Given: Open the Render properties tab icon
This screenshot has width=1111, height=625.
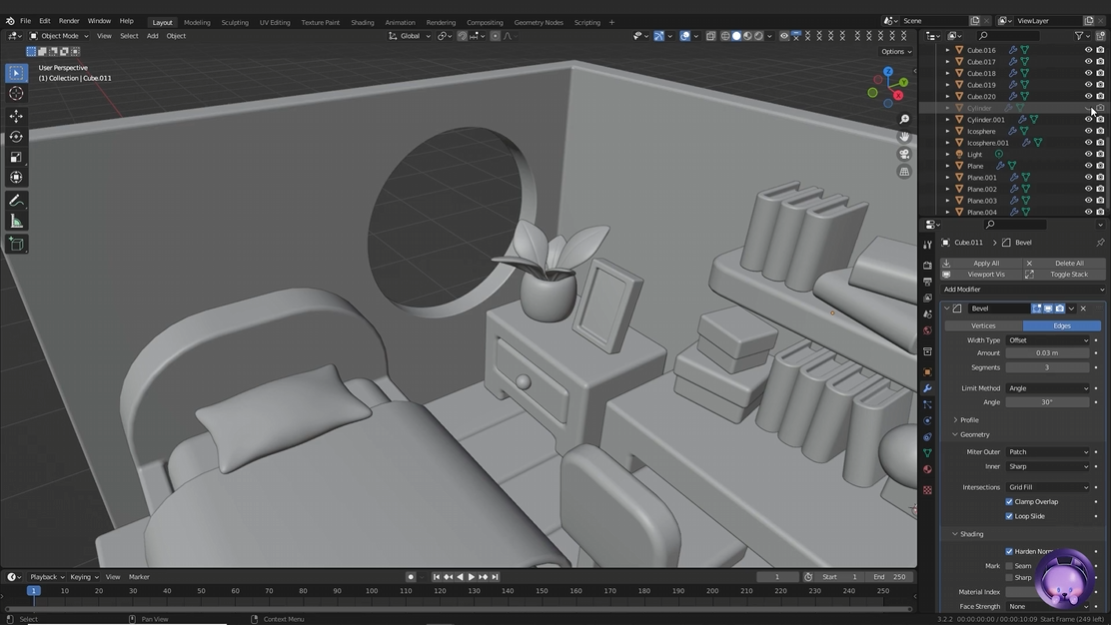Looking at the screenshot, I should [927, 265].
